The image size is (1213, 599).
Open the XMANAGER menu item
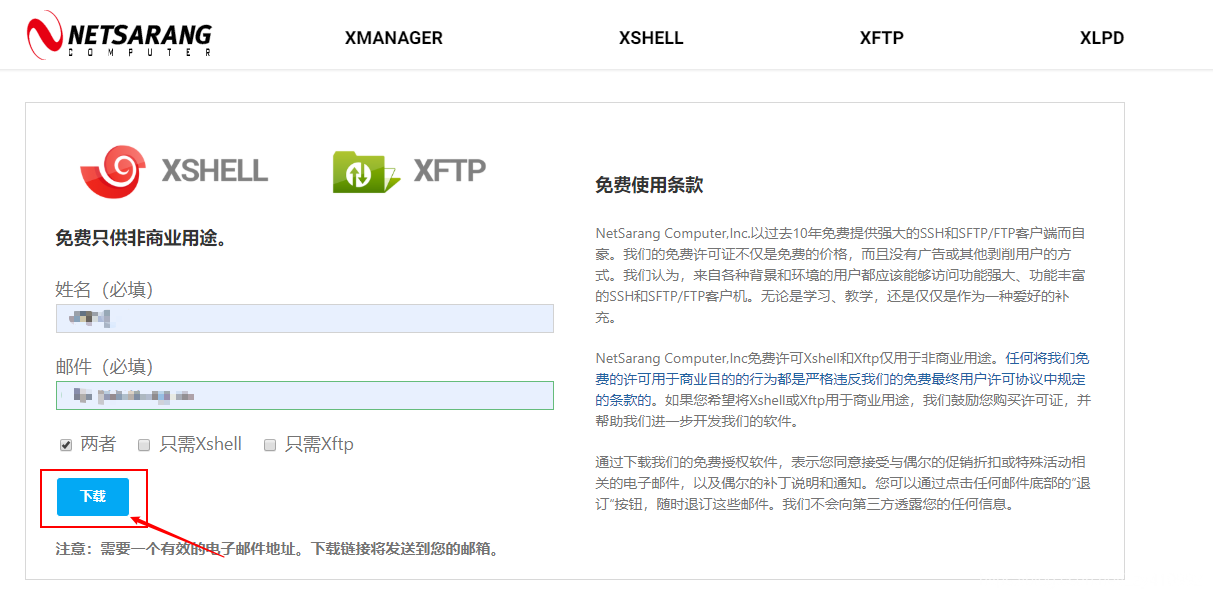point(394,38)
